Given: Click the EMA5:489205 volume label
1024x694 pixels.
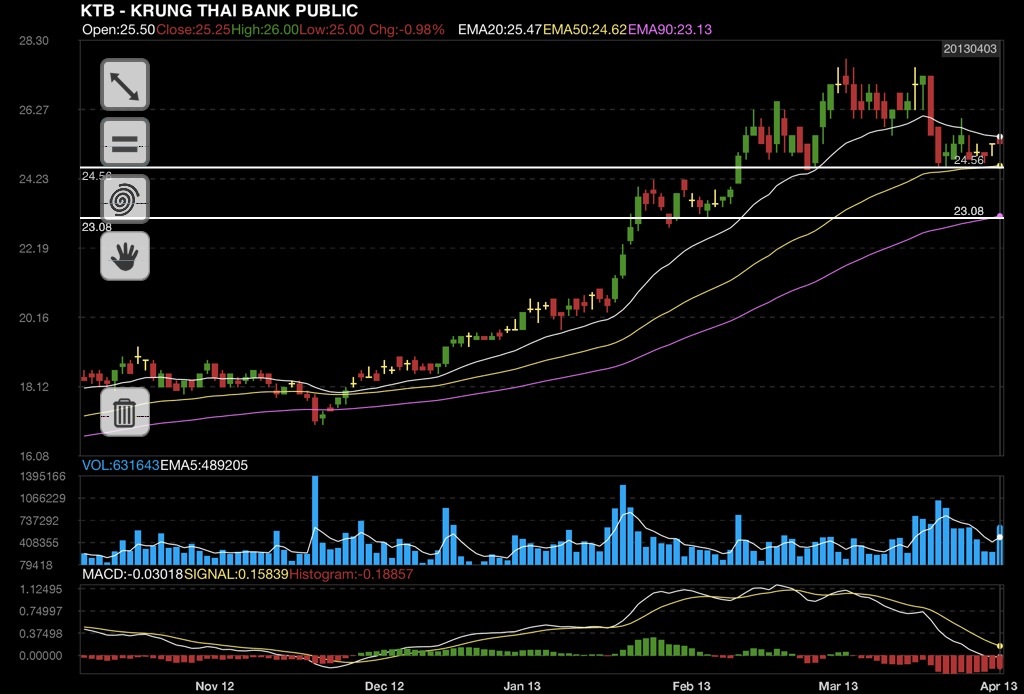Looking at the screenshot, I should click(204, 465).
